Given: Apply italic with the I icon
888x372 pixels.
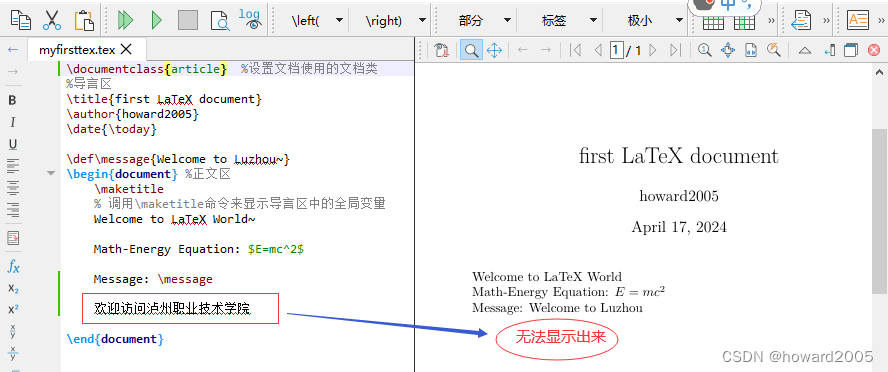Looking at the screenshot, I should click(12, 122).
